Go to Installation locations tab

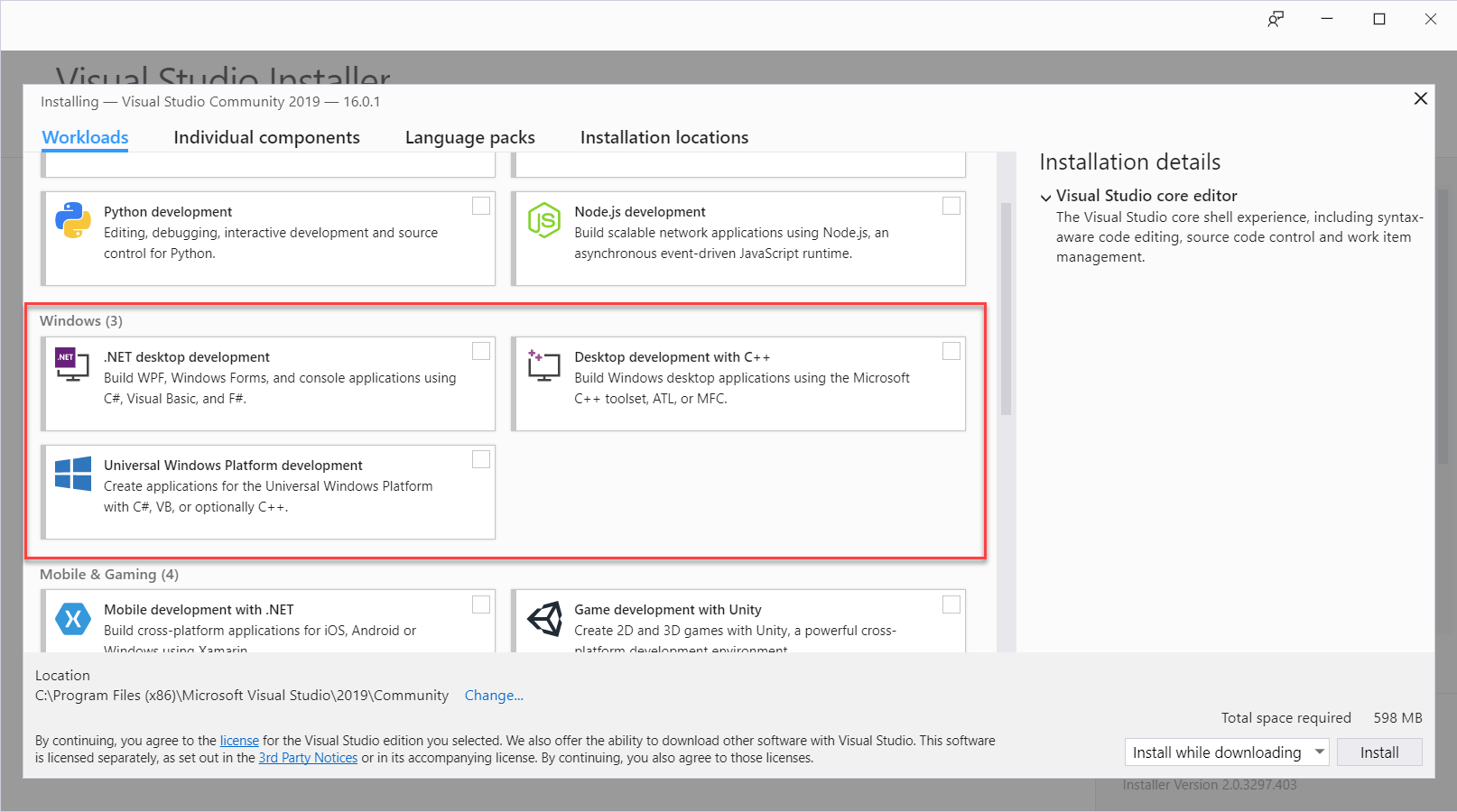point(664,137)
